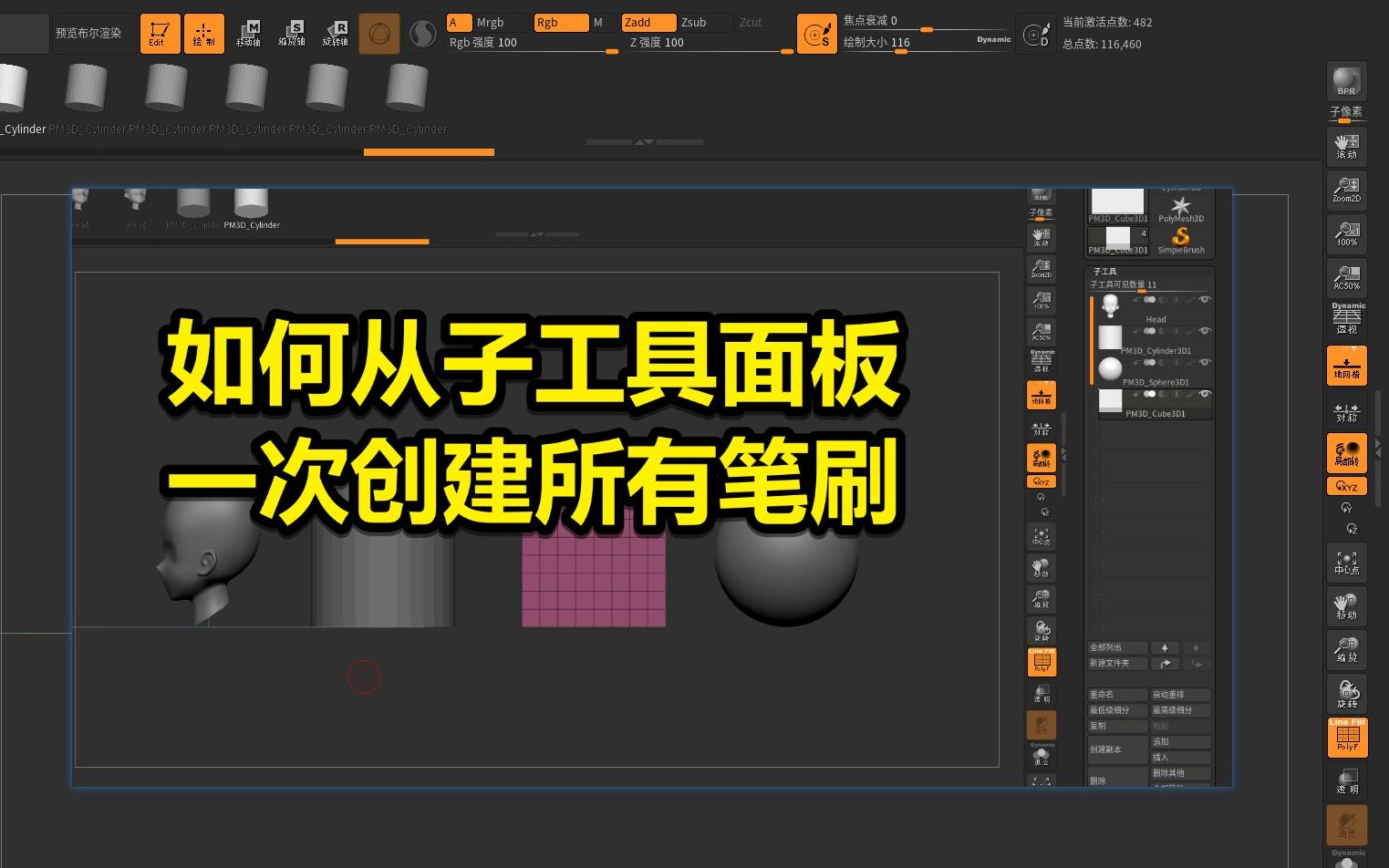This screenshot has height=868, width=1389.
Task: Toggle the 幽灵 ghost icon
Action: pos(1347,825)
